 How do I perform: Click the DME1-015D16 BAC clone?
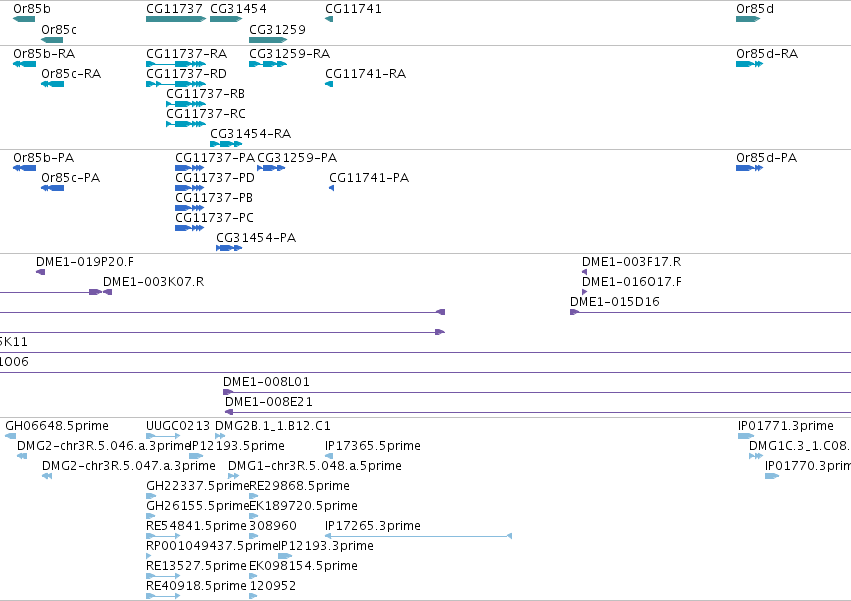pyautogui.click(x=710, y=312)
